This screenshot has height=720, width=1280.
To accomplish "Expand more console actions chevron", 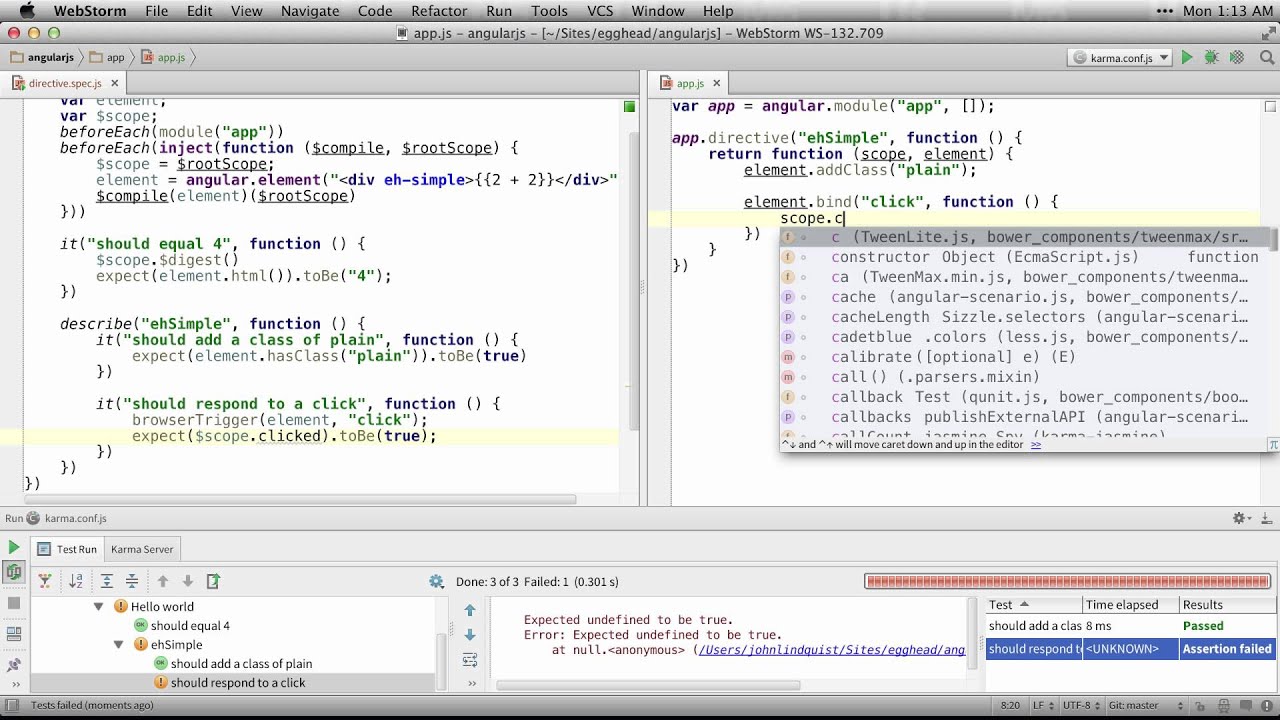I will [x=472, y=684].
